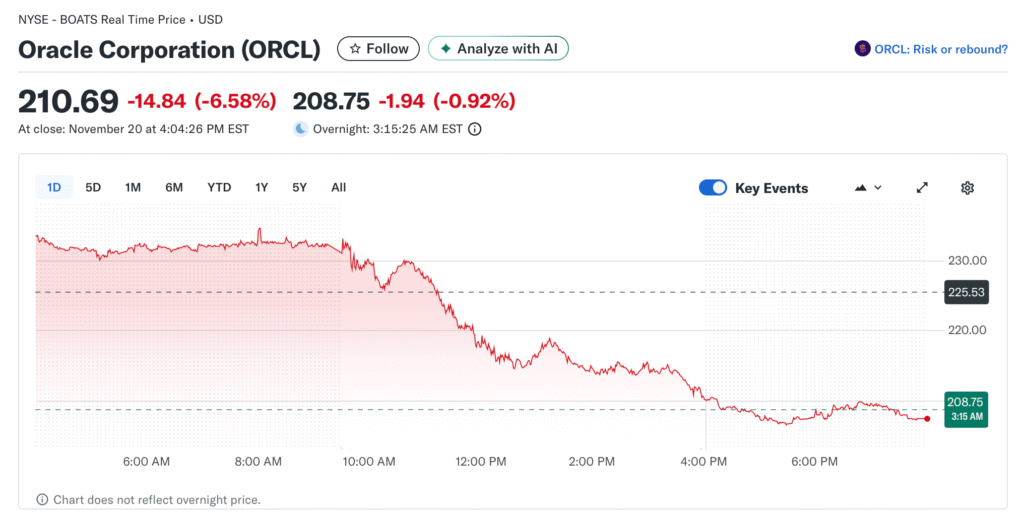The width and height of the screenshot is (1024, 516).
Task: Toggle the Key Events switch off
Action: click(713, 188)
